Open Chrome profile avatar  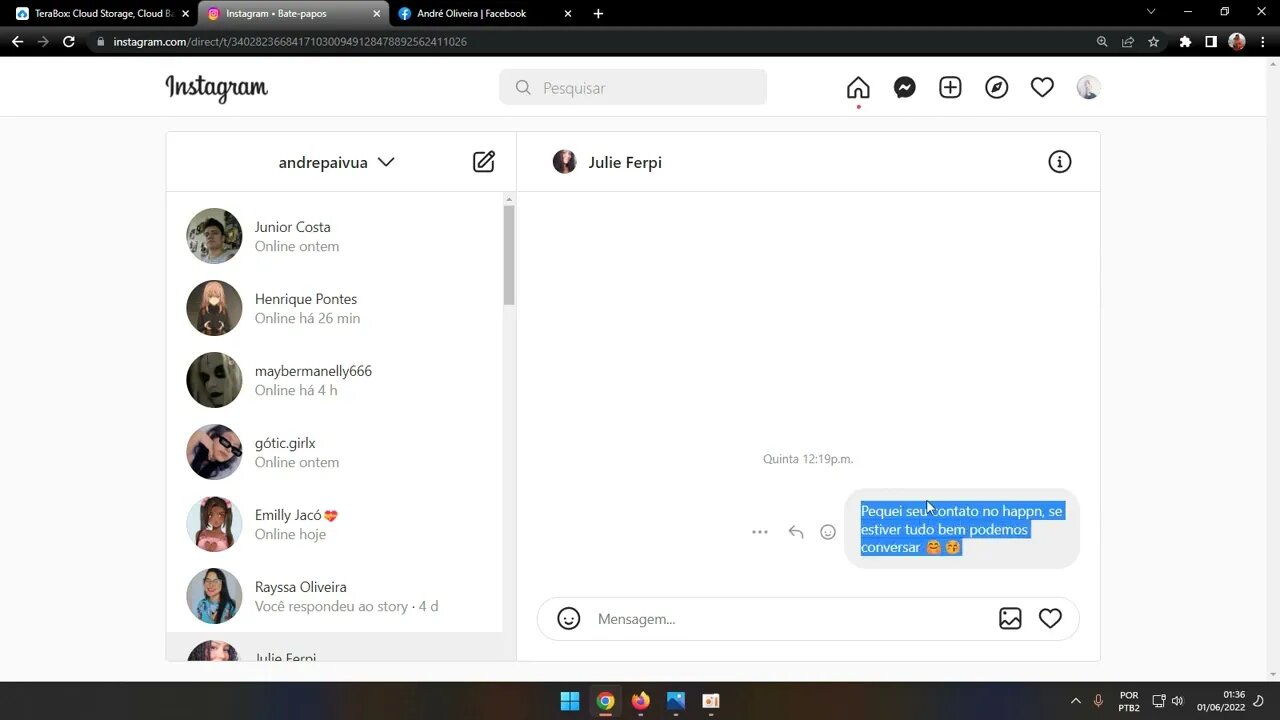1237,42
